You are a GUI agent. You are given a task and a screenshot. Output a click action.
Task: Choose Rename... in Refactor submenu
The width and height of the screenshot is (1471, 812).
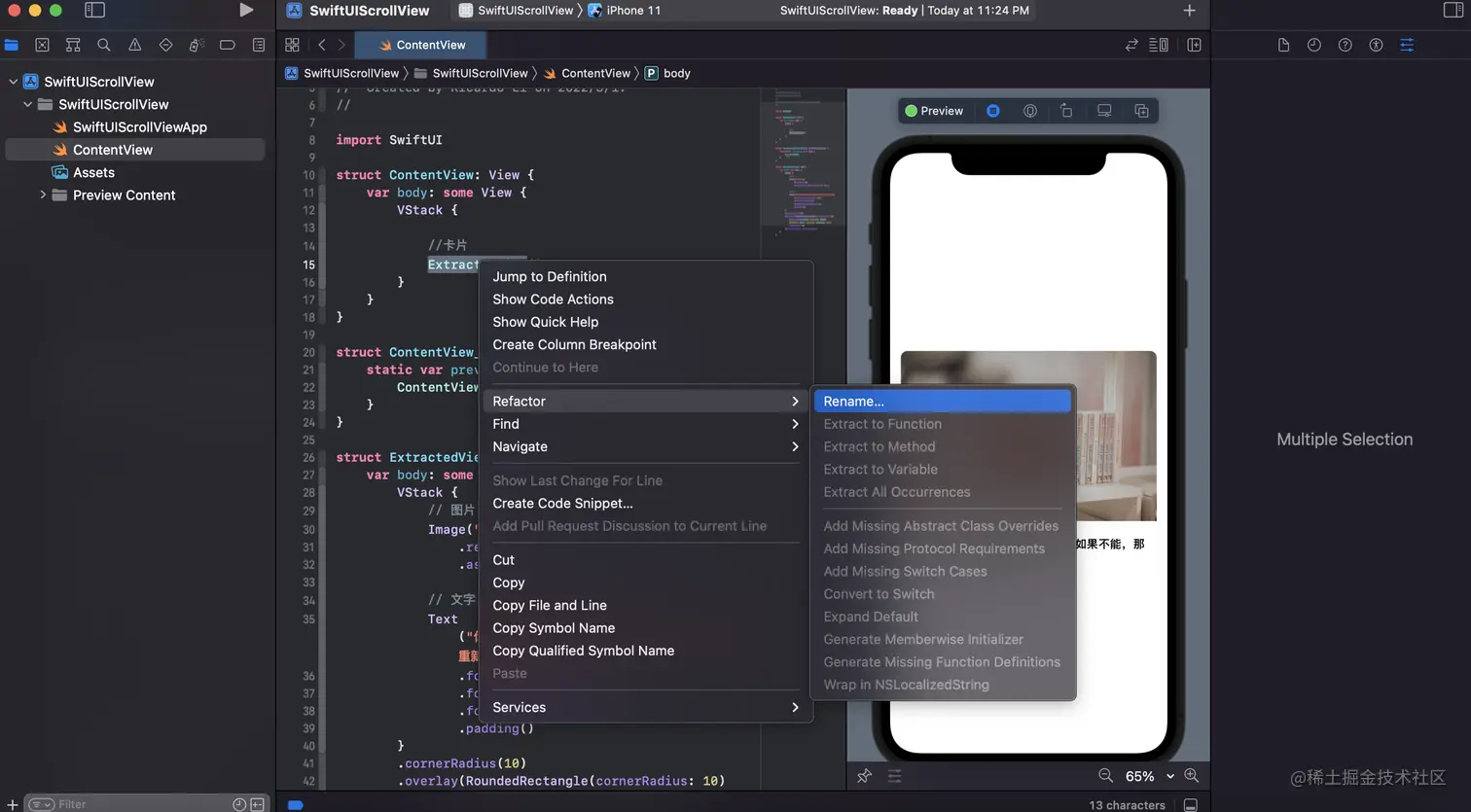(943, 401)
